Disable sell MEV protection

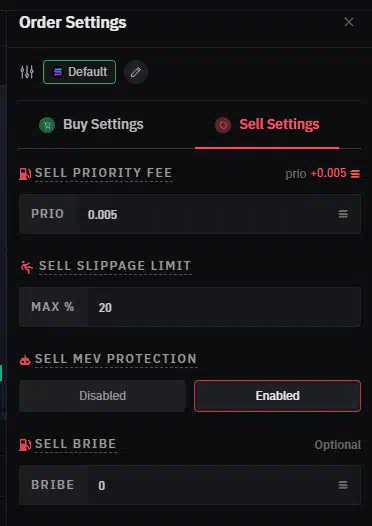[x=102, y=396]
